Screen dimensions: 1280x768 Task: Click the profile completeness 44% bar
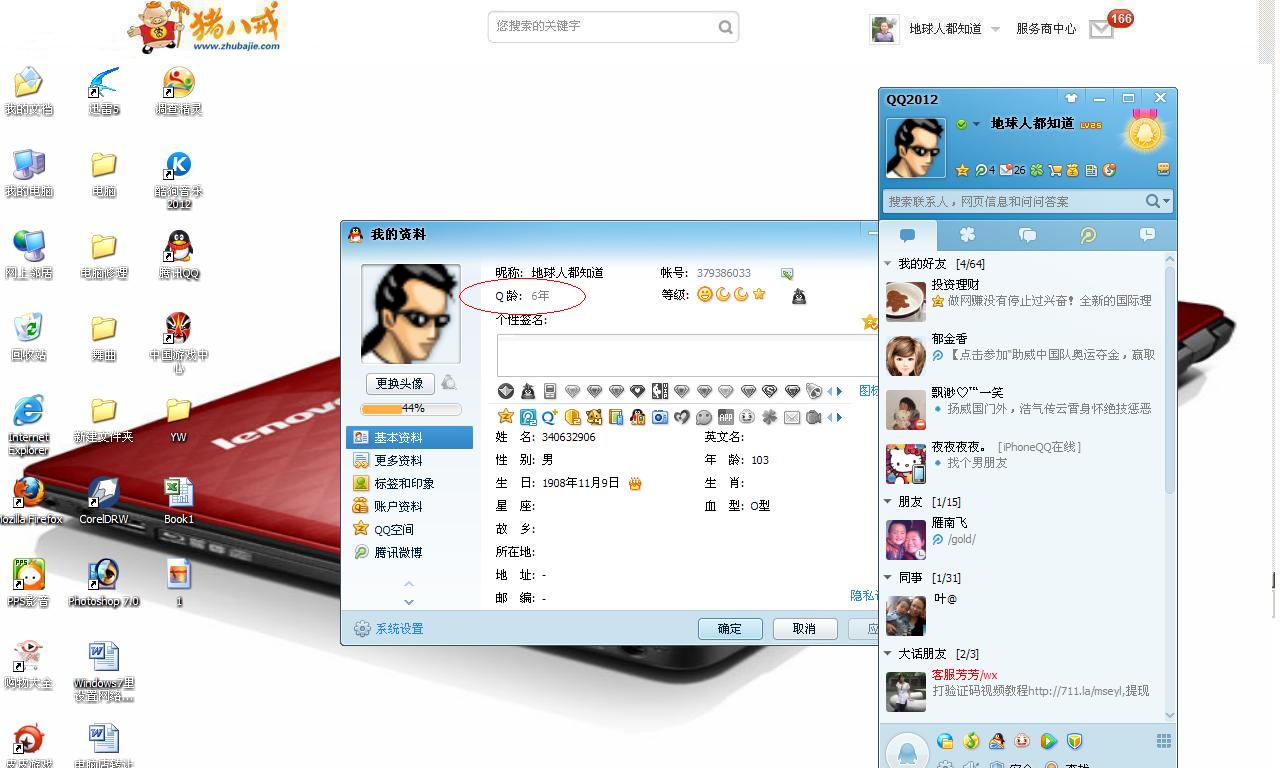411,409
